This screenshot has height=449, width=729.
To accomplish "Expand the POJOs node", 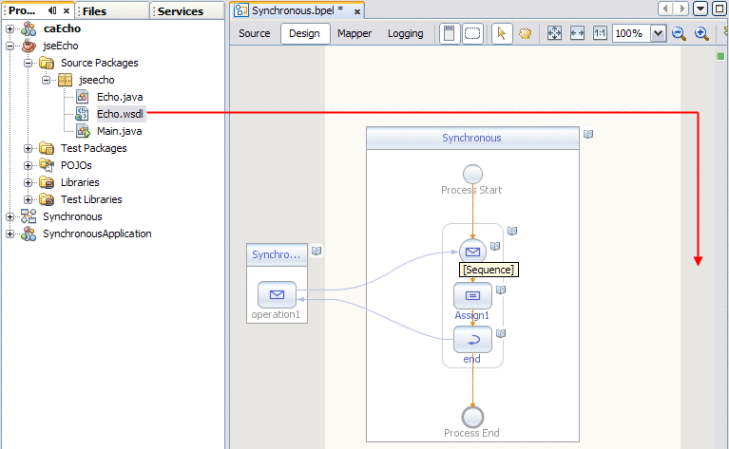I will (28, 165).
